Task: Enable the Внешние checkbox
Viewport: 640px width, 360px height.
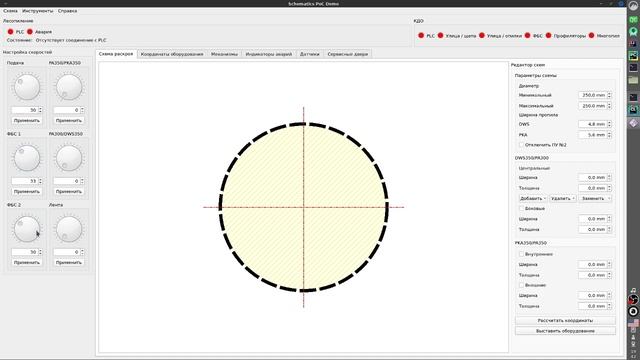Action: 521,285
